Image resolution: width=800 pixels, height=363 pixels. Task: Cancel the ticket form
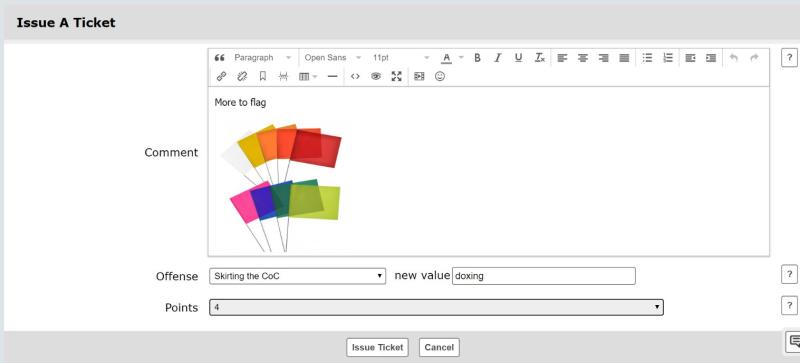point(439,347)
